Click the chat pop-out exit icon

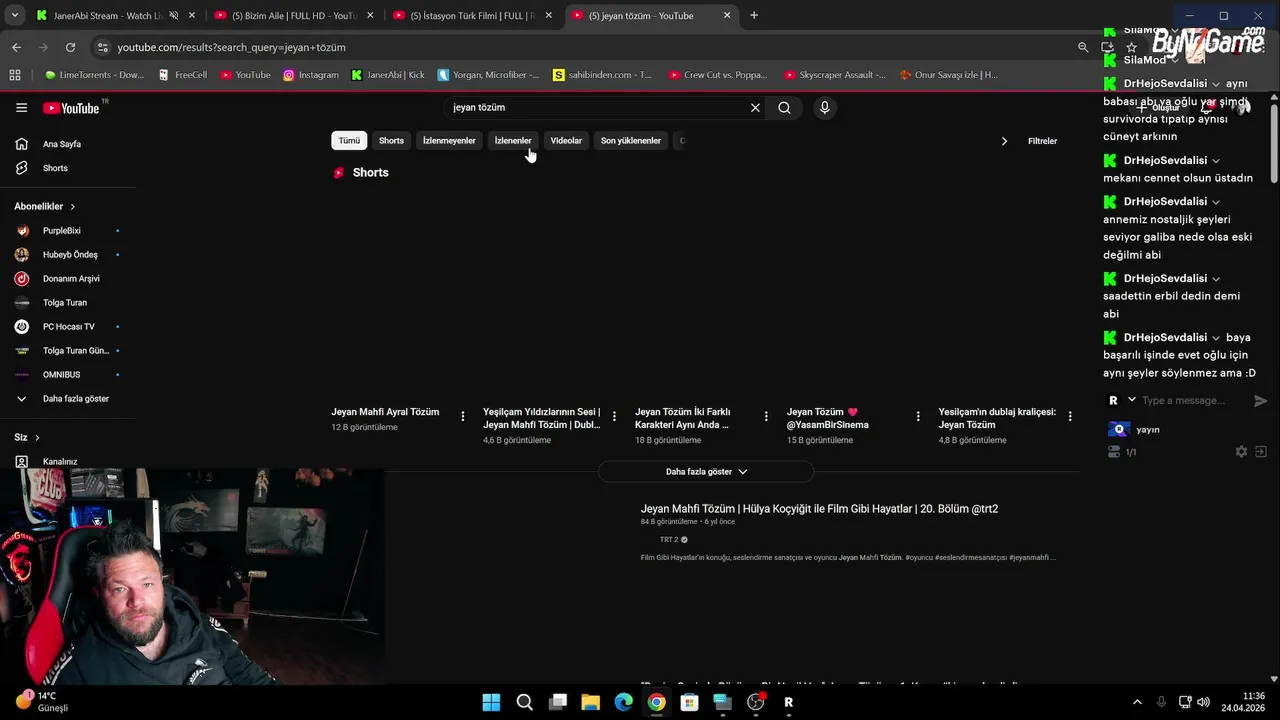pyautogui.click(x=1260, y=452)
